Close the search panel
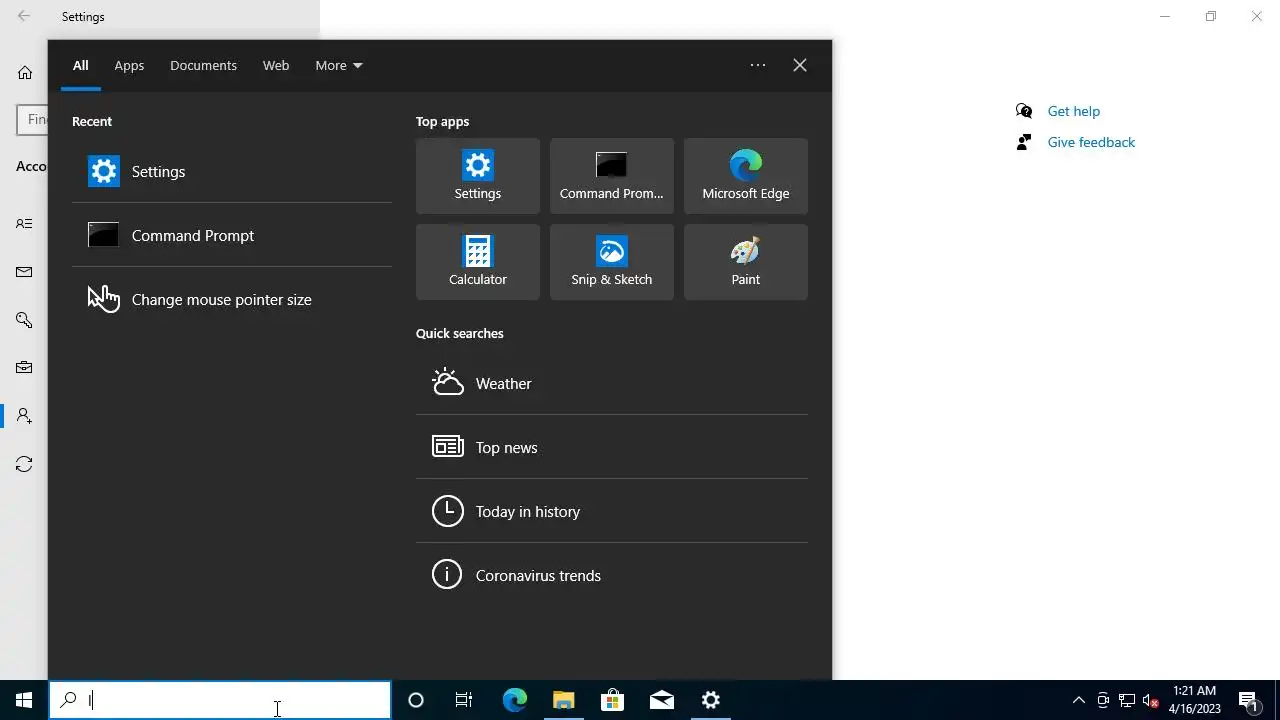 pyautogui.click(x=800, y=65)
